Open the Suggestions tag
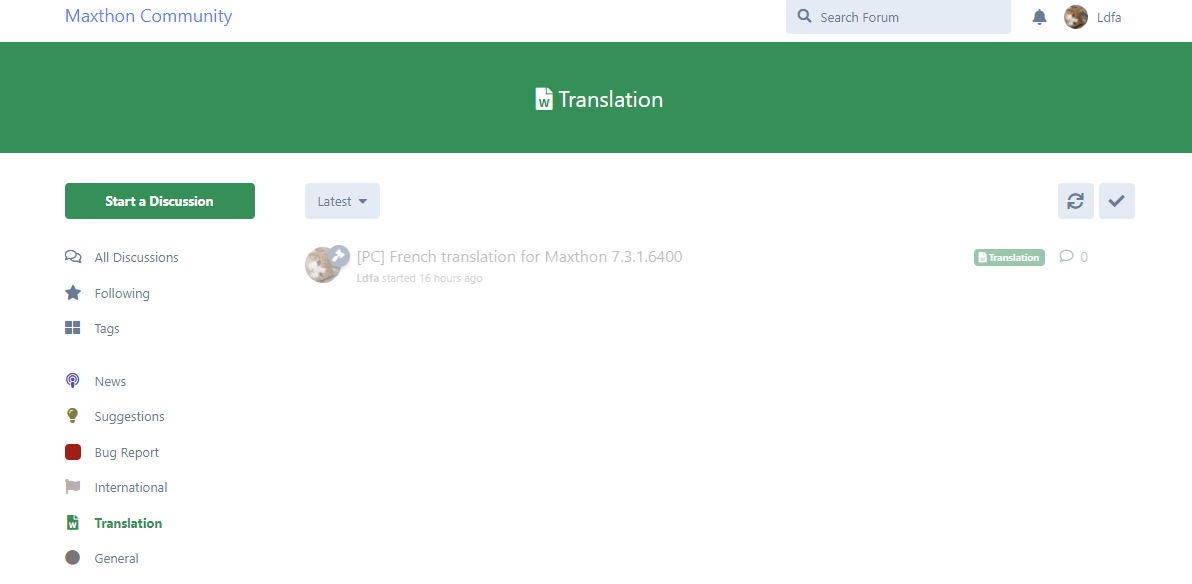1192x584 pixels. coord(129,417)
